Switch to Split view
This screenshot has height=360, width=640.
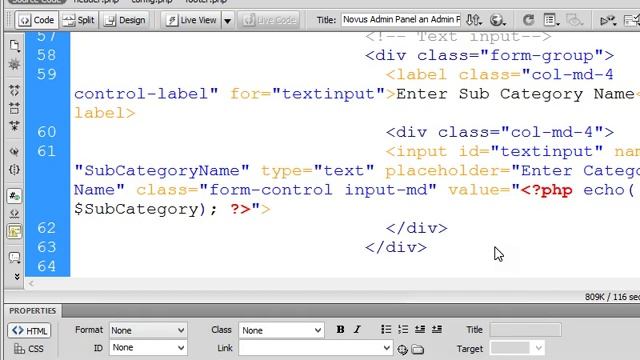(79, 20)
